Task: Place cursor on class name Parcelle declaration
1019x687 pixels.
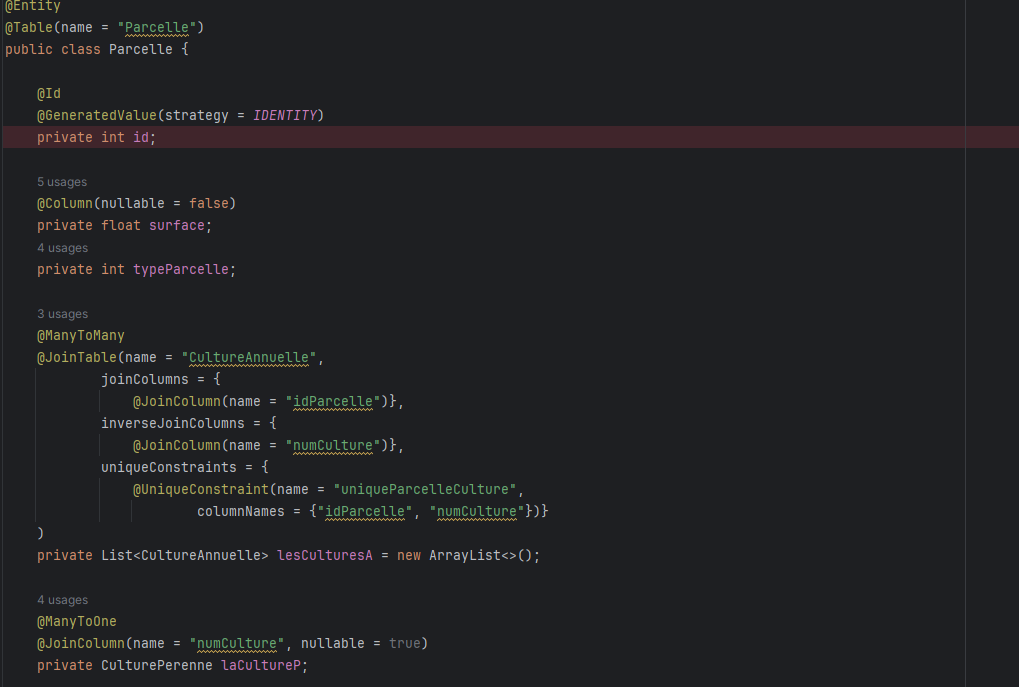Action: 140,49
